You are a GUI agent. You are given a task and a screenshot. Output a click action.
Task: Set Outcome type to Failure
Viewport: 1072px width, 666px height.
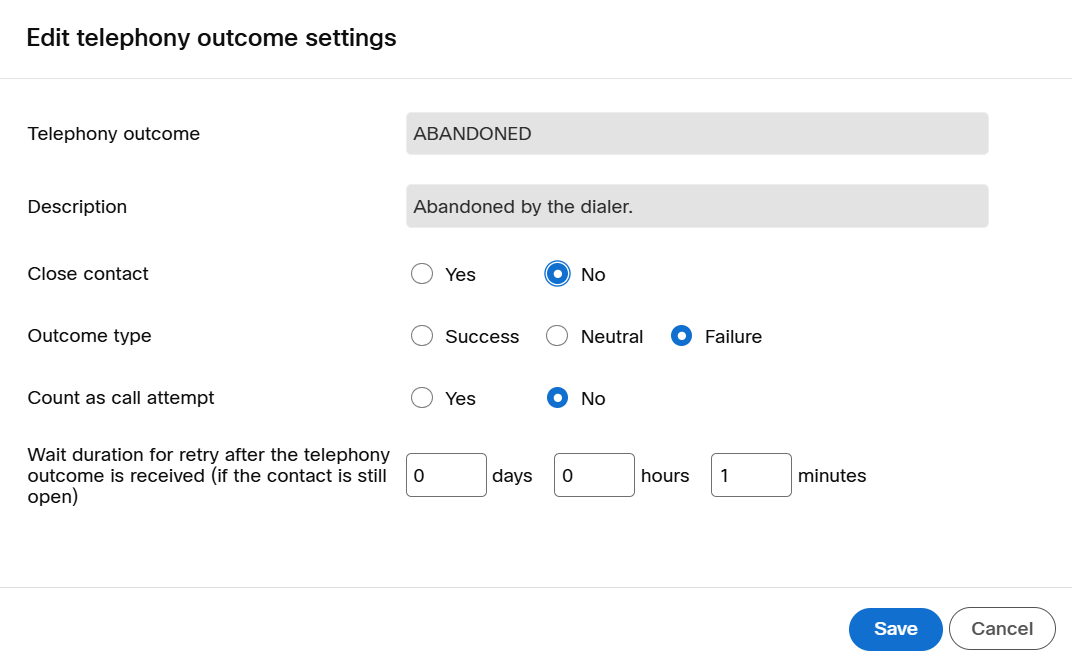(681, 336)
